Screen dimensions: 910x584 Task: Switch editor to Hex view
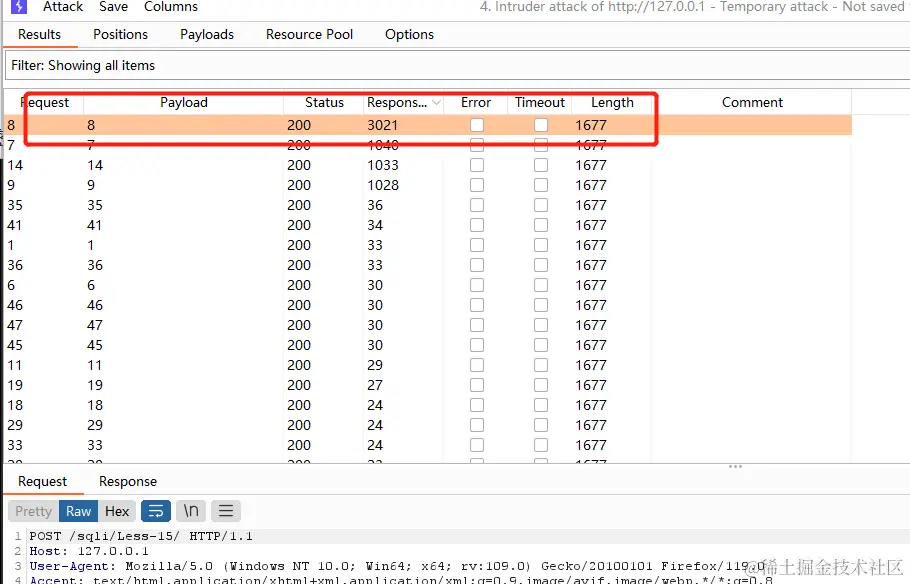coord(117,511)
